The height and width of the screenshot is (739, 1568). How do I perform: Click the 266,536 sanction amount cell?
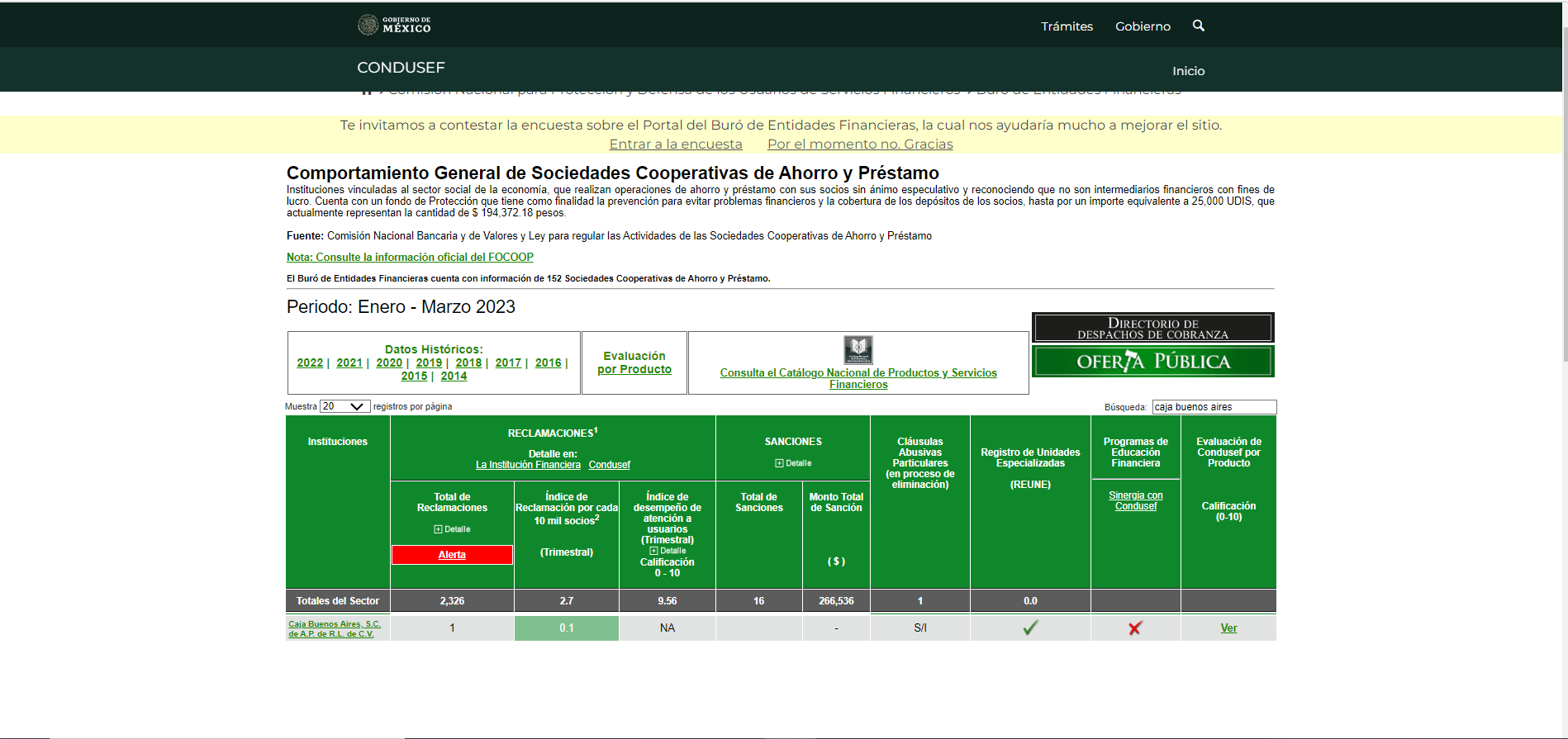tap(836, 601)
